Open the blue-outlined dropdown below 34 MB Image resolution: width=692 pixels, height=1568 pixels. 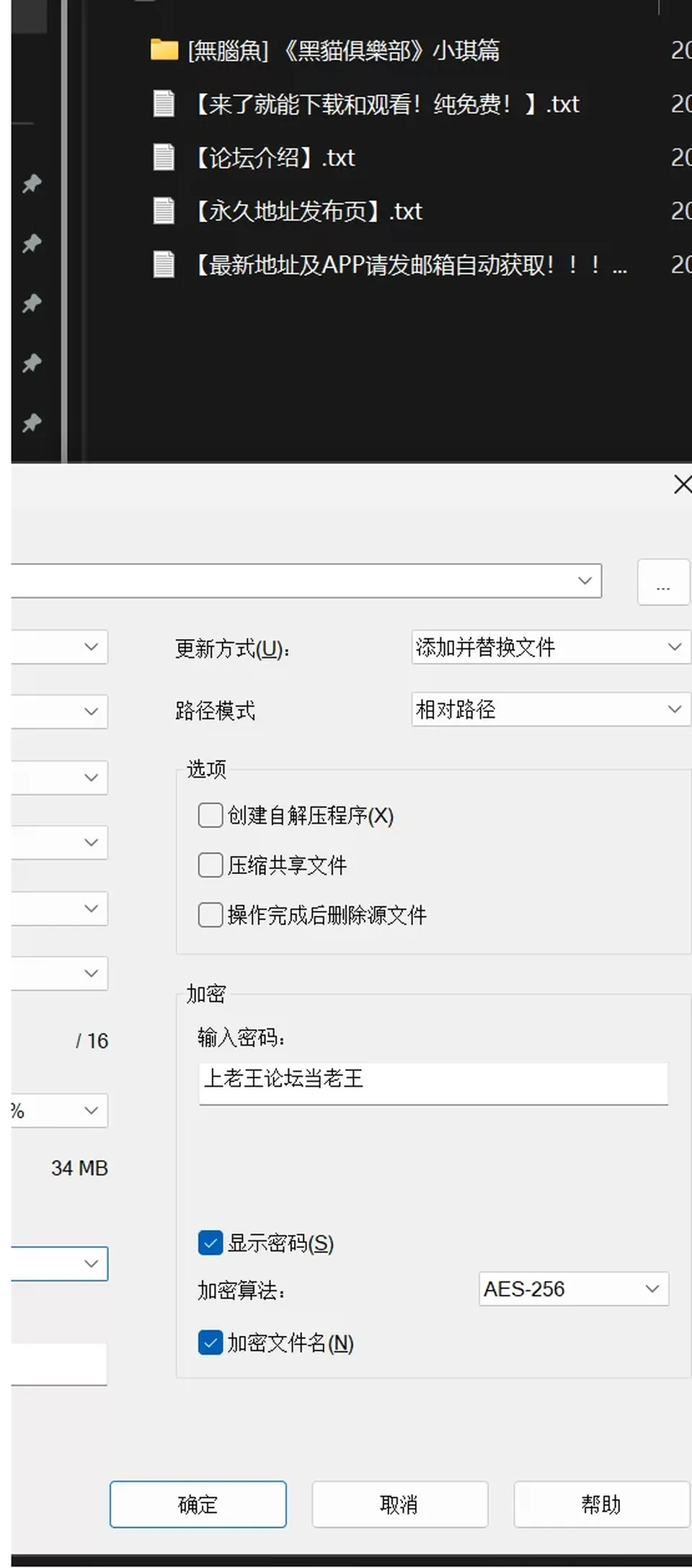click(59, 1263)
